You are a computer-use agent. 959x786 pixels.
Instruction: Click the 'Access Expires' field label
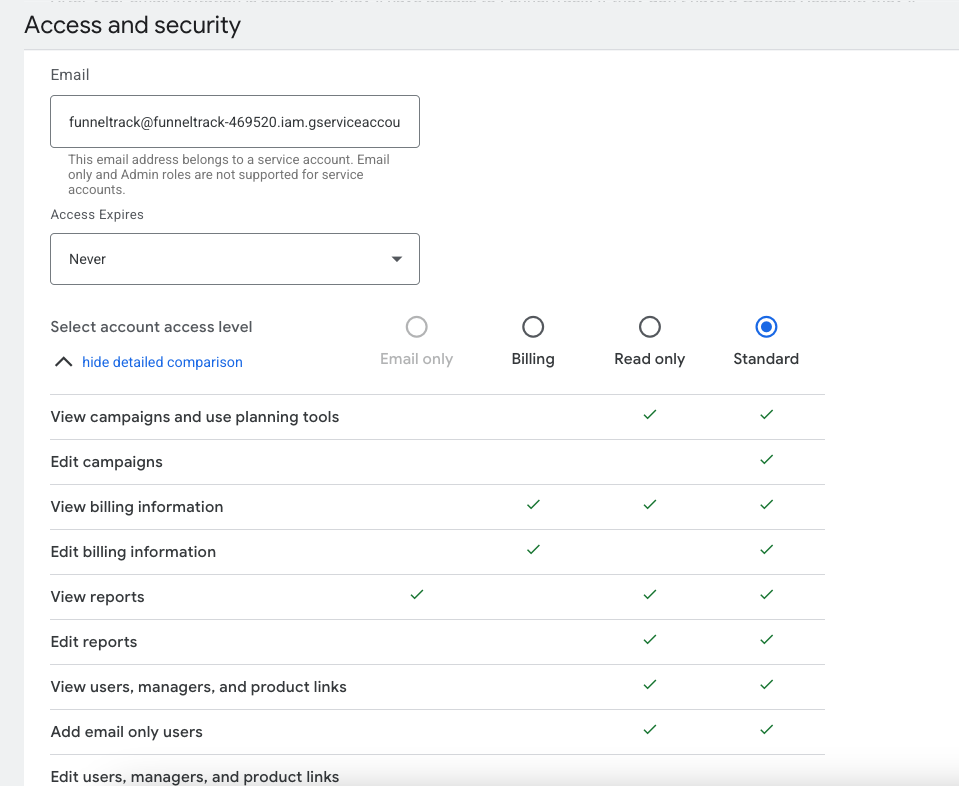pyautogui.click(x=97, y=215)
